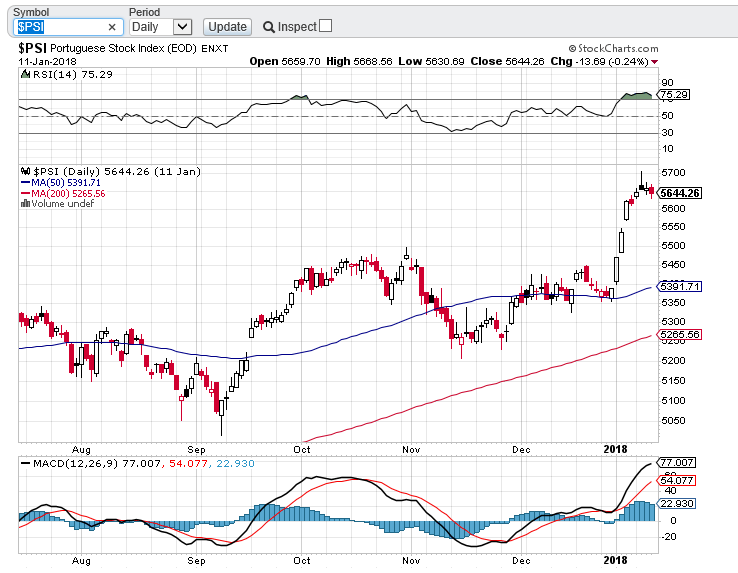Image resolution: width=738 pixels, height=573 pixels.
Task: Click the MA(200) 5265.56 legend label
Action: (x=68, y=194)
